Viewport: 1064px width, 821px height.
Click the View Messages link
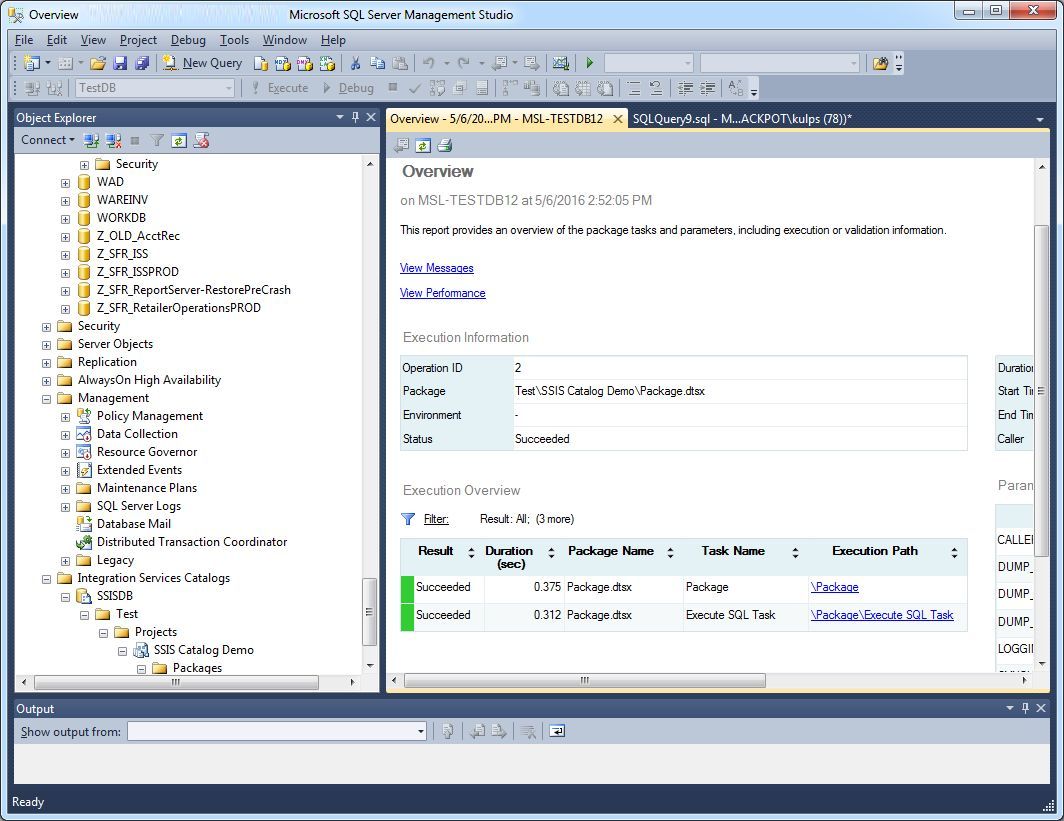click(436, 268)
